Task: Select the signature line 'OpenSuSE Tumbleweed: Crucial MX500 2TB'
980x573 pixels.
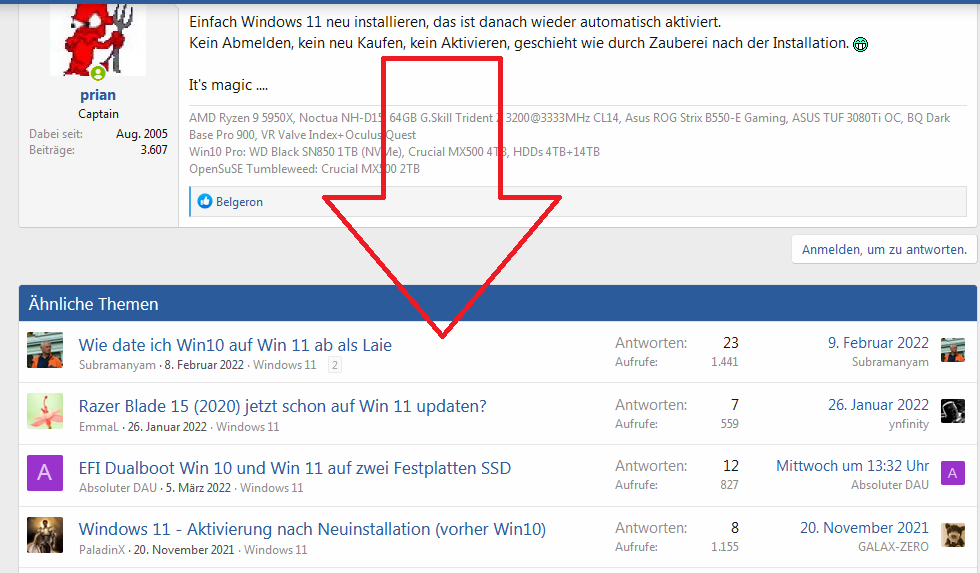Action: 304,169
